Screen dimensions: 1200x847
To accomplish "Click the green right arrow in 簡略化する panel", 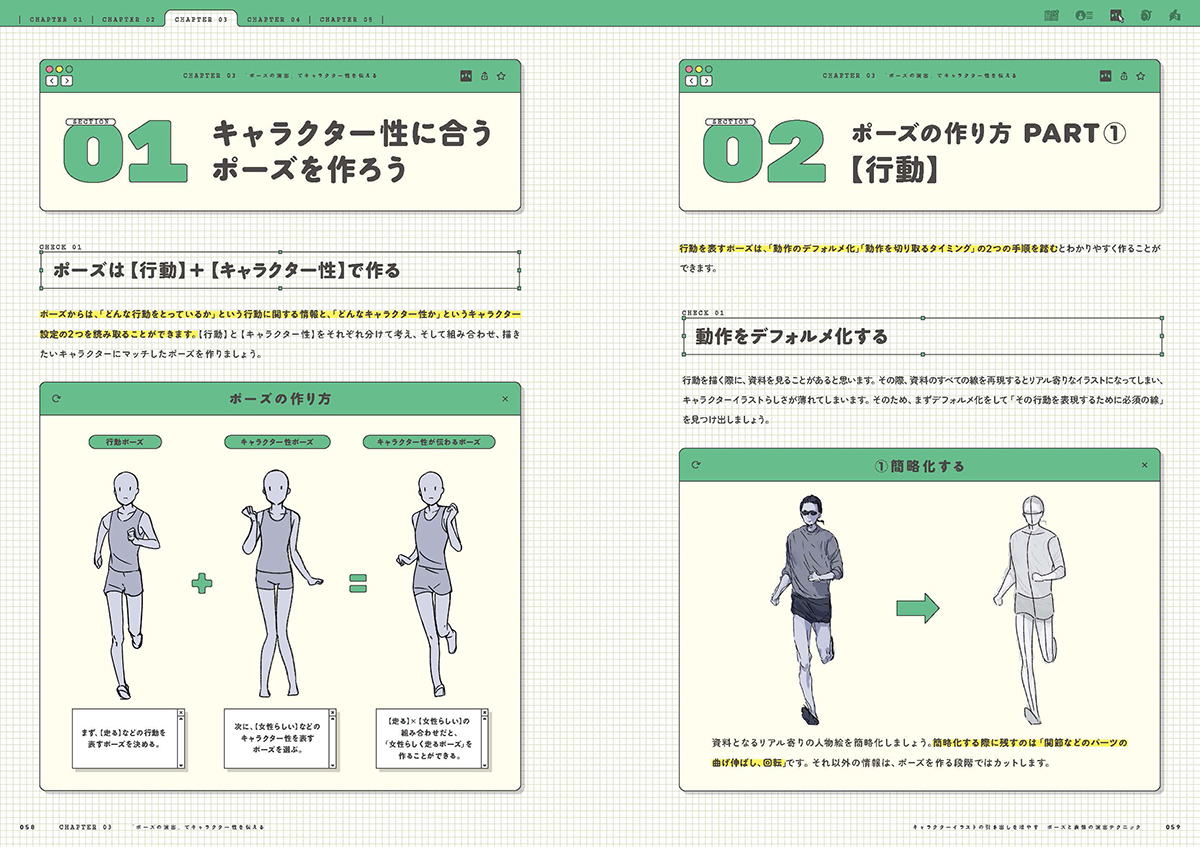I will (917, 608).
